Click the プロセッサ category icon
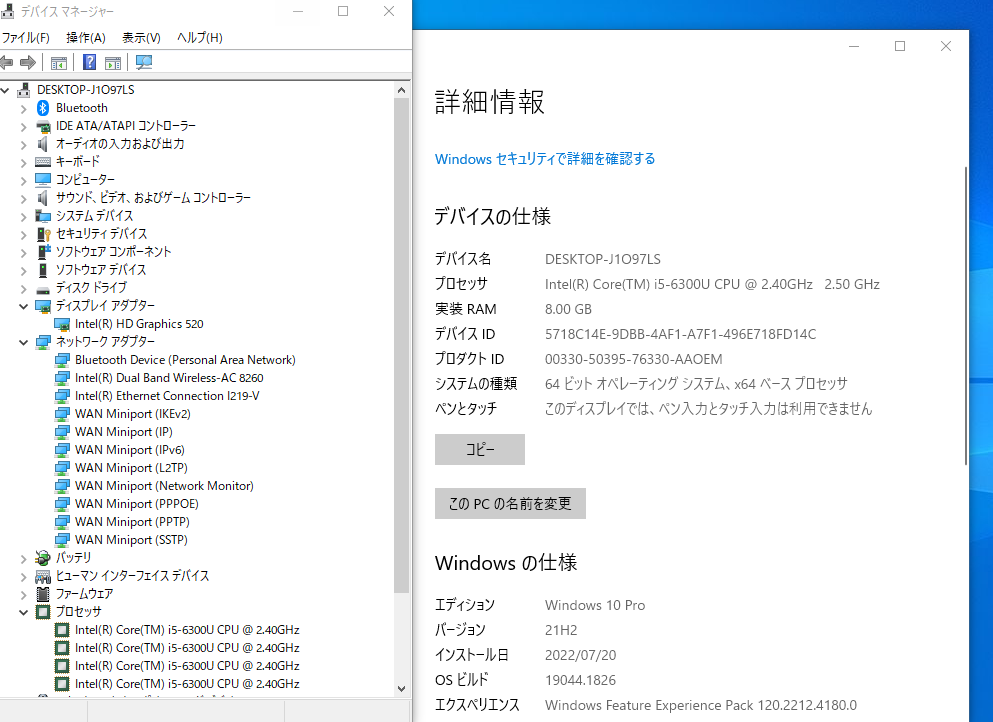Image resolution: width=993 pixels, height=722 pixels. [42, 612]
